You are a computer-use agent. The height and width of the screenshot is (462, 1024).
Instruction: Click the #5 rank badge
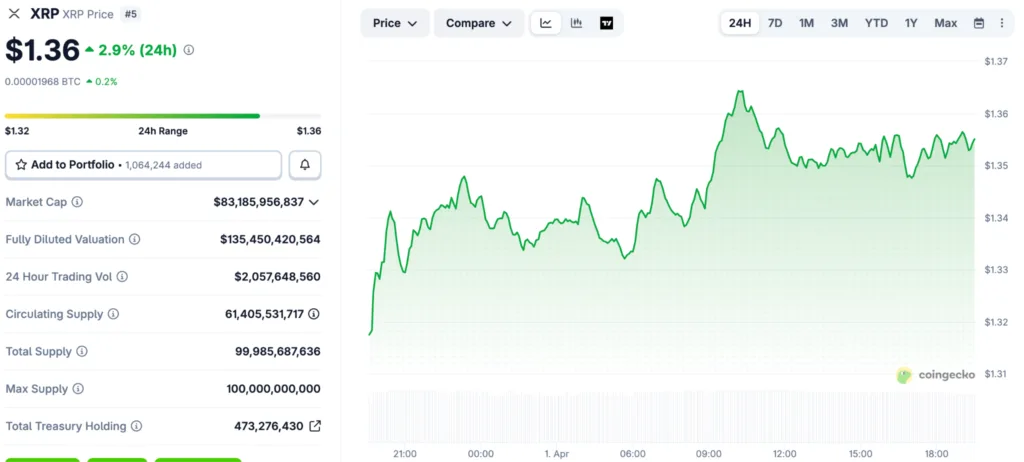(131, 14)
